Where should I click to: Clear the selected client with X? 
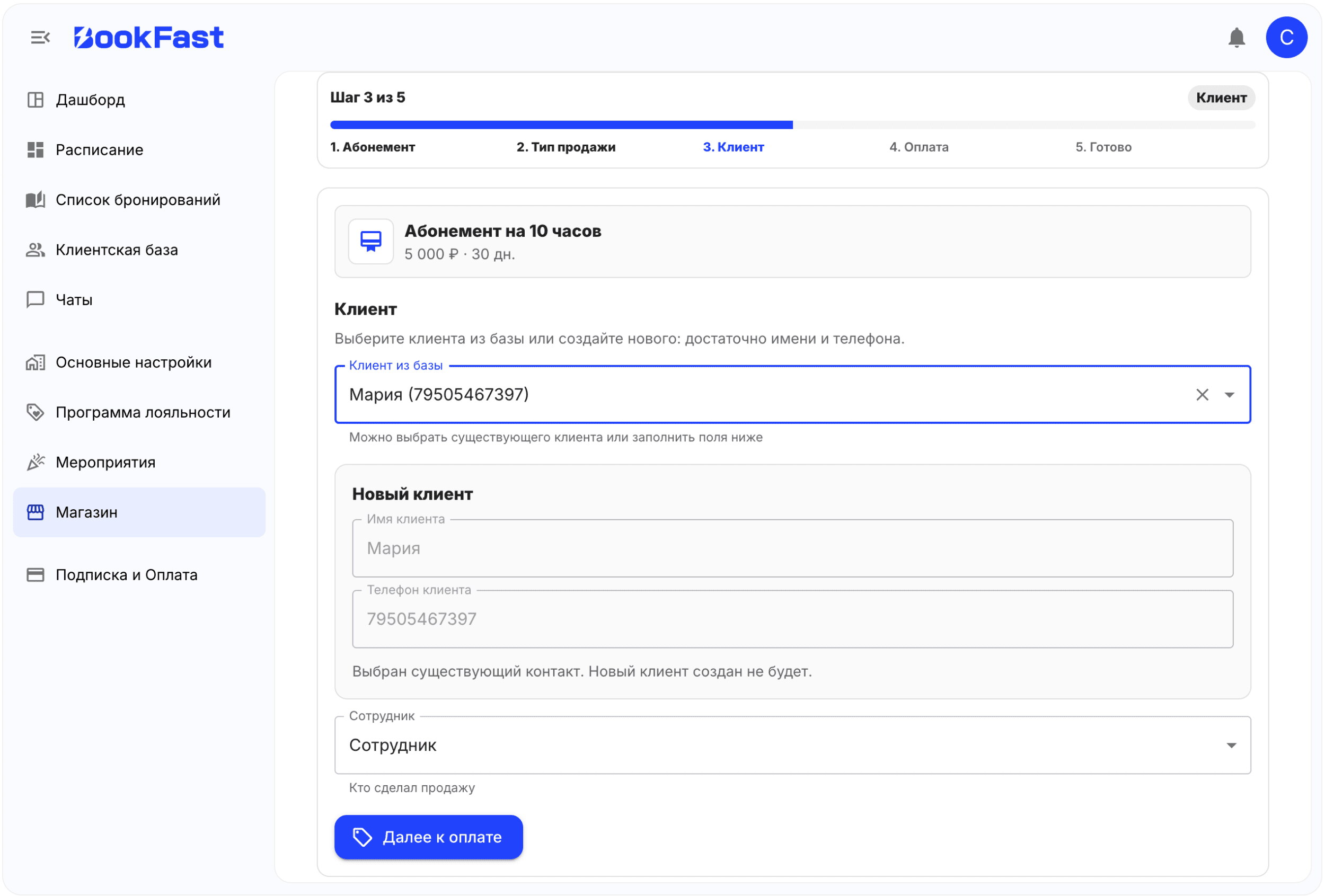point(1202,394)
